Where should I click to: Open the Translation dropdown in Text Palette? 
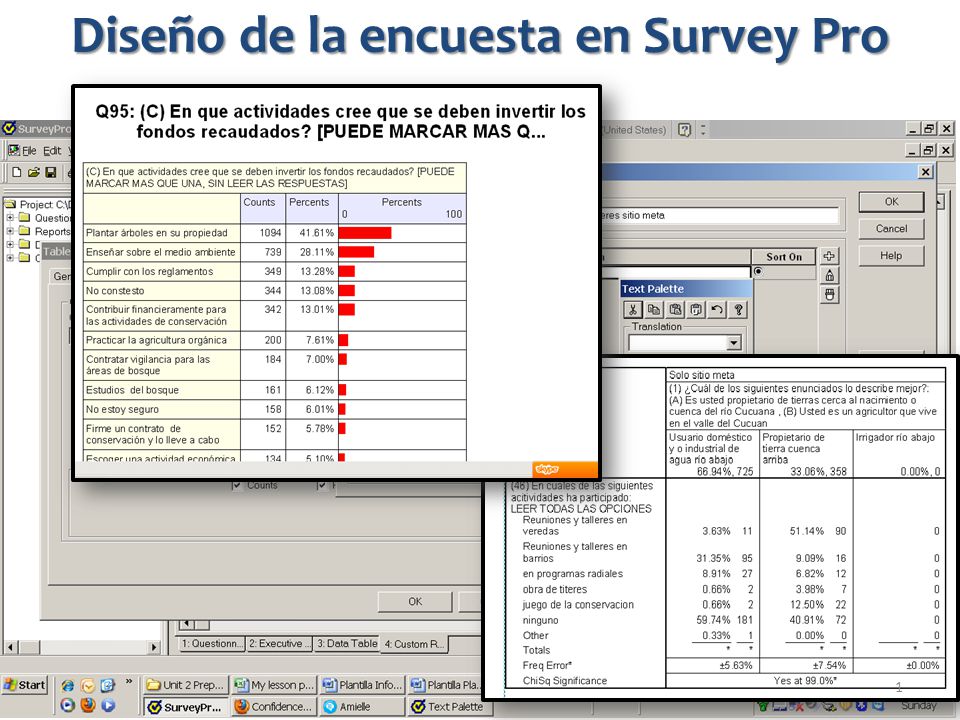point(733,343)
